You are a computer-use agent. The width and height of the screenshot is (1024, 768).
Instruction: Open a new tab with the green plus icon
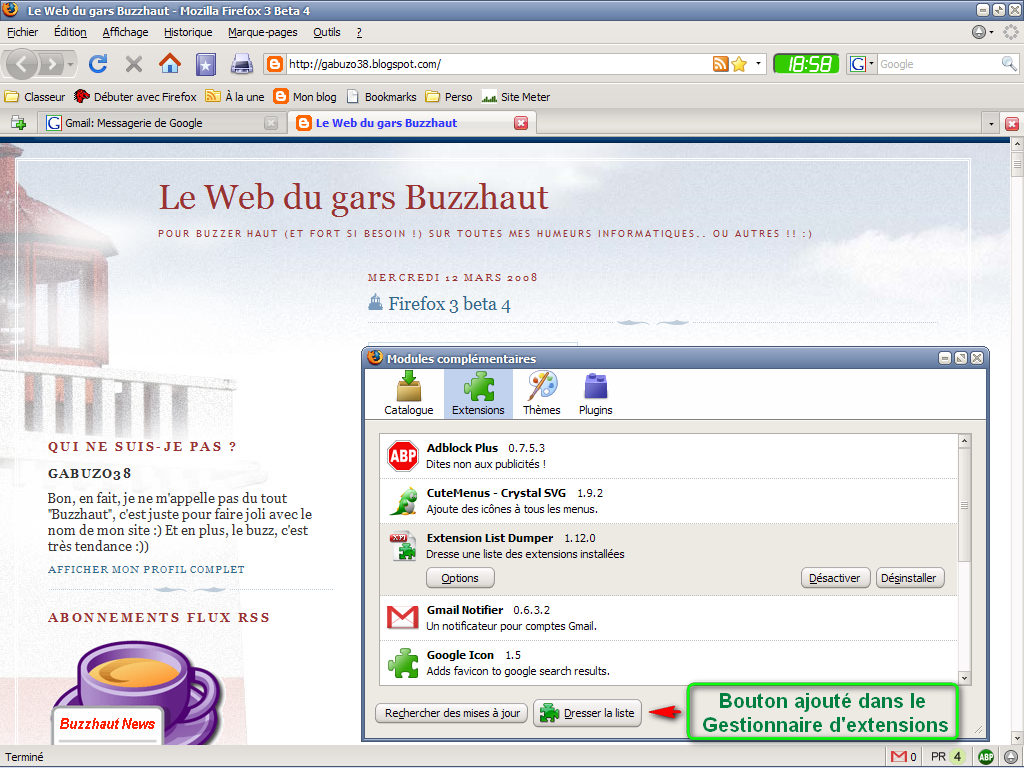click(18, 123)
